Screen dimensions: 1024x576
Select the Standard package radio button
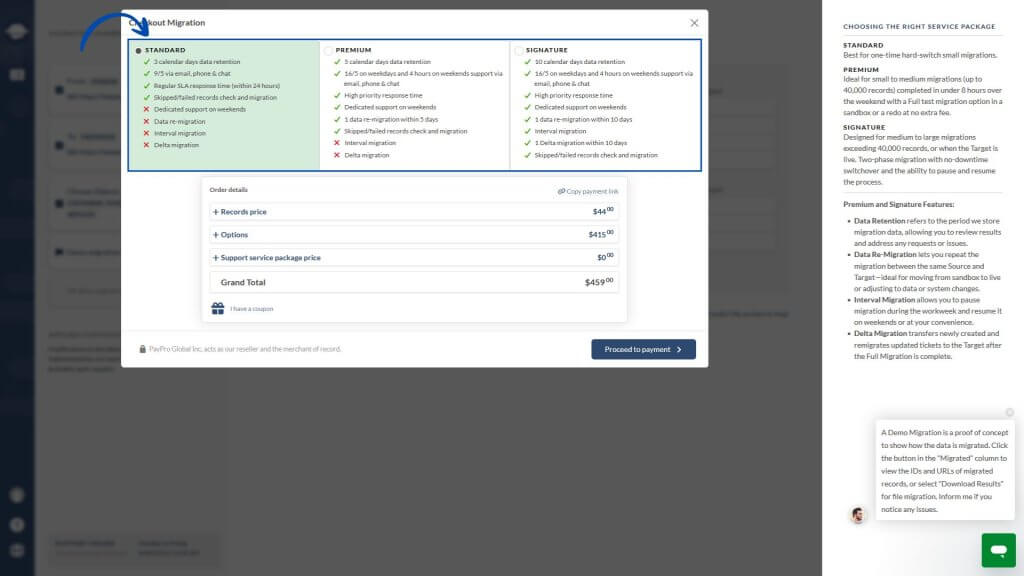tap(138, 50)
